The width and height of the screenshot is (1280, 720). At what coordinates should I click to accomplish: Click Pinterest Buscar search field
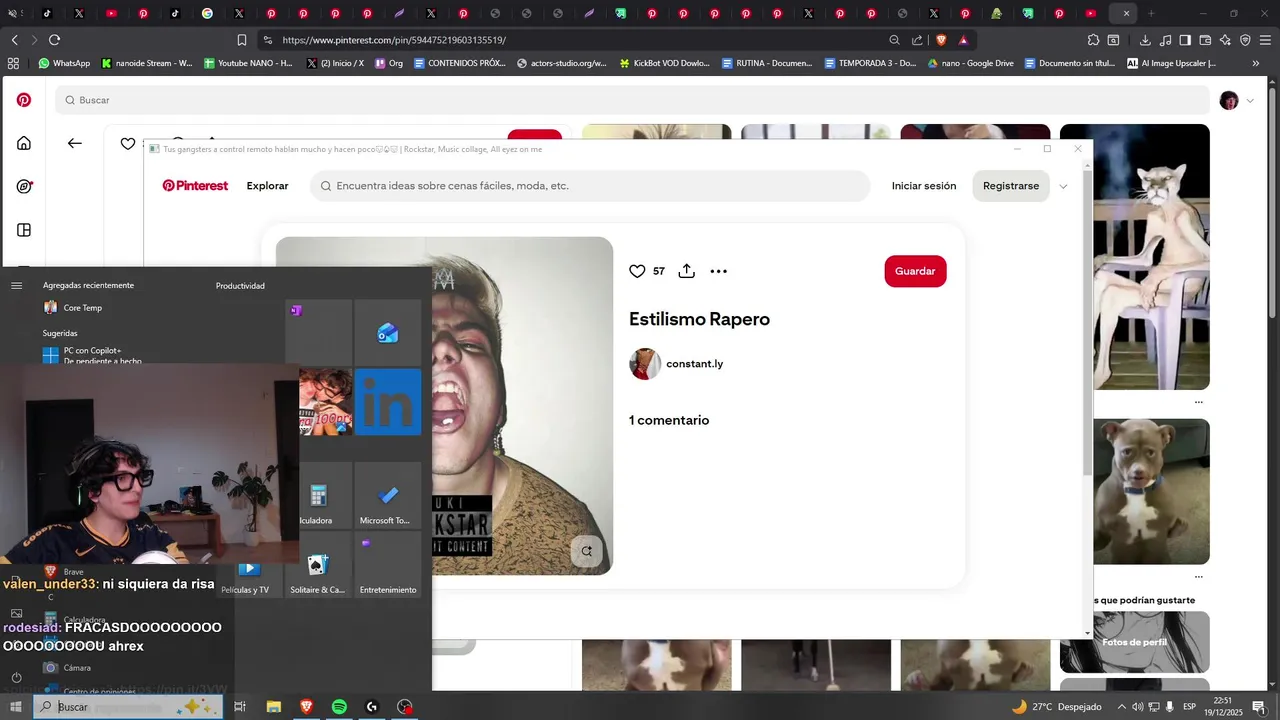pos(632,100)
